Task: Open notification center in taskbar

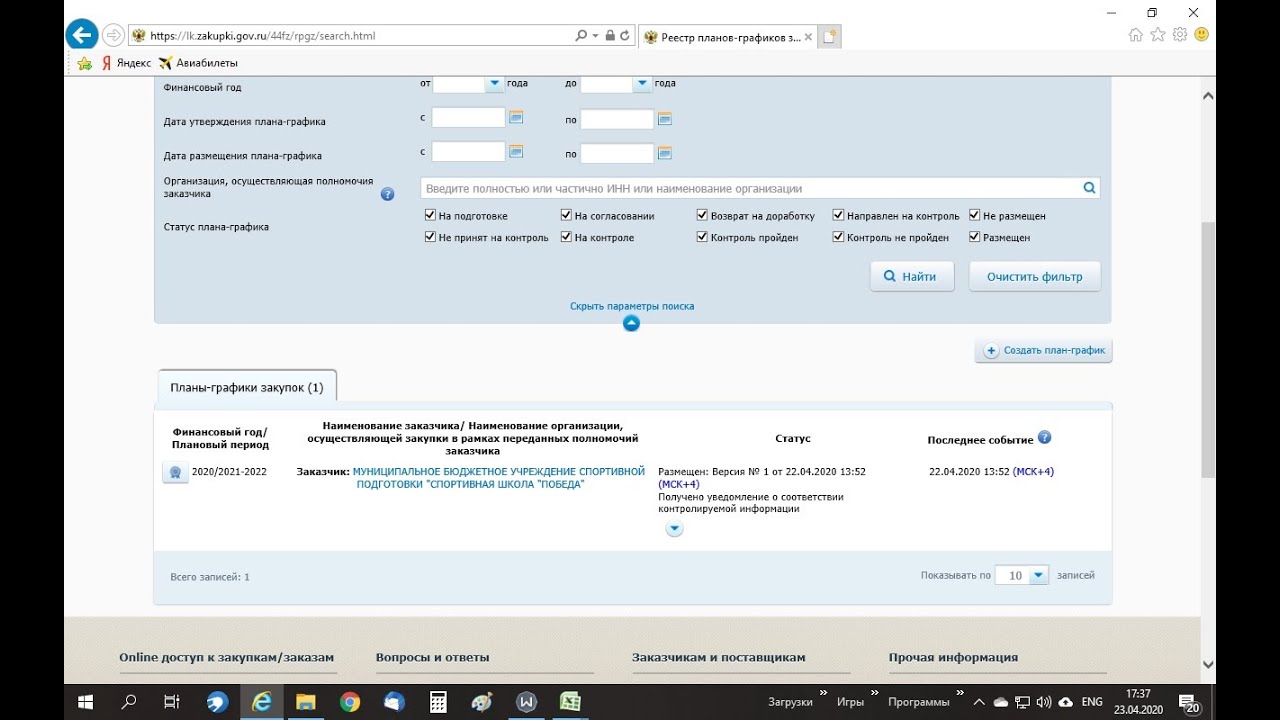Action: pyautogui.click(x=1190, y=702)
